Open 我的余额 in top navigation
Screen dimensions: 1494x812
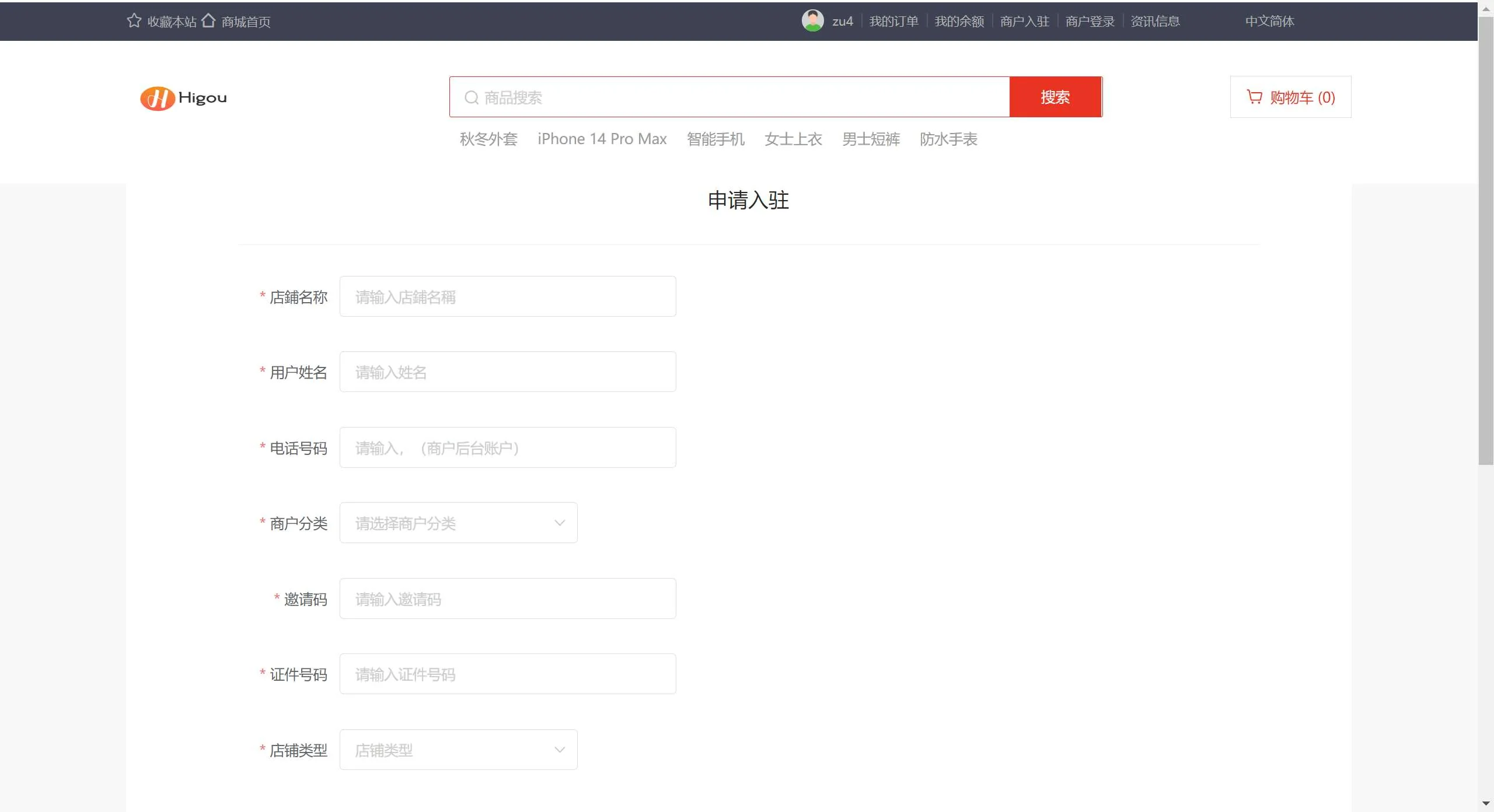(x=959, y=22)
